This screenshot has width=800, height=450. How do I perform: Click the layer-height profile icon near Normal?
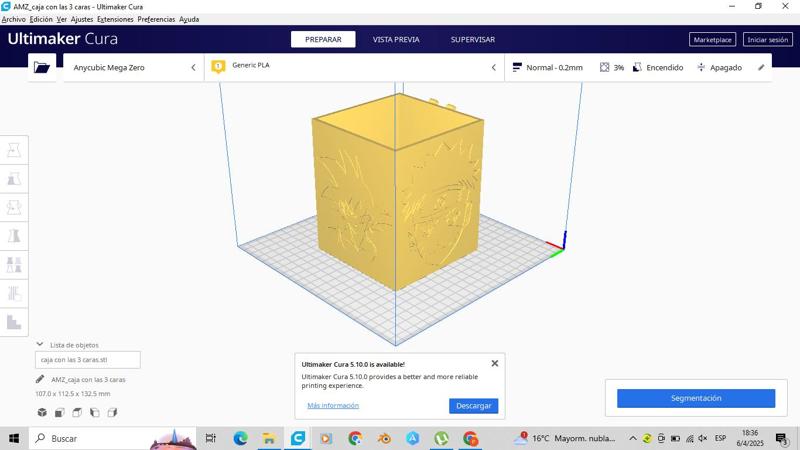click(517, 67)
